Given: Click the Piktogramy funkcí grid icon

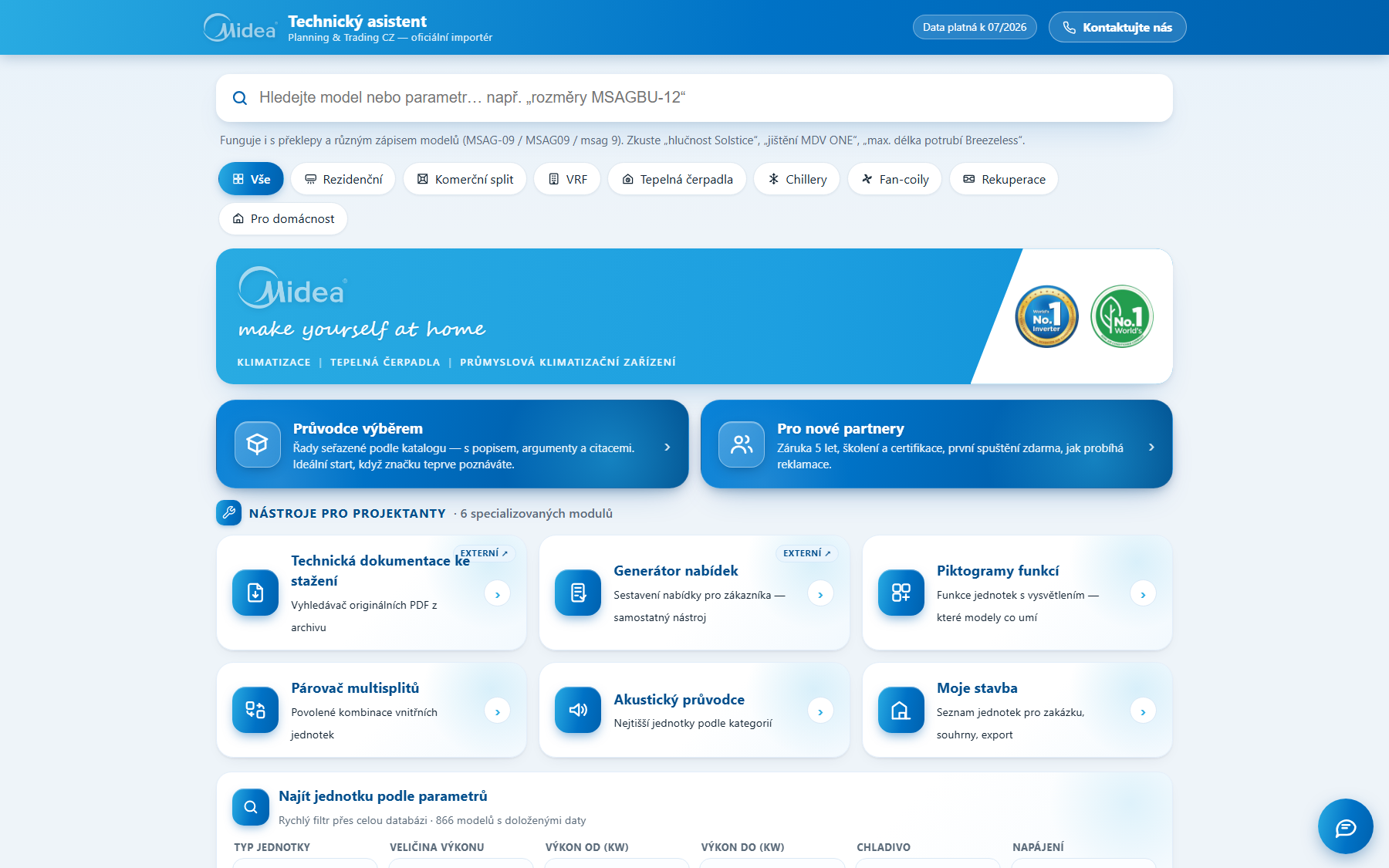Looking at the screenshot, I should tap(901, 593).
